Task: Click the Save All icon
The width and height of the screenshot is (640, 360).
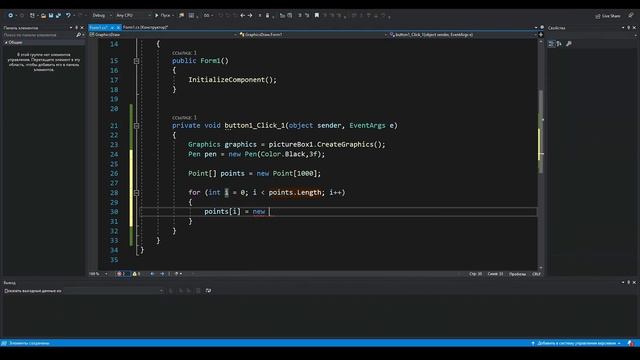Action: click(x=58, y=16)
